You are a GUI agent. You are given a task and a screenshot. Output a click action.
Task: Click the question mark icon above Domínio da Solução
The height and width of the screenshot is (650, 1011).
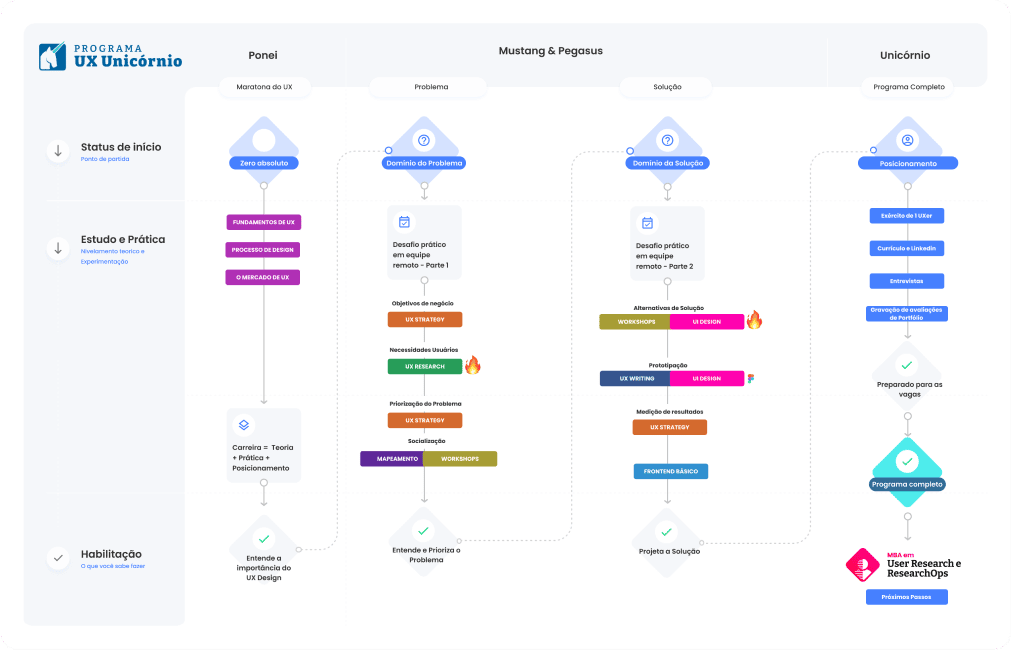668,141
